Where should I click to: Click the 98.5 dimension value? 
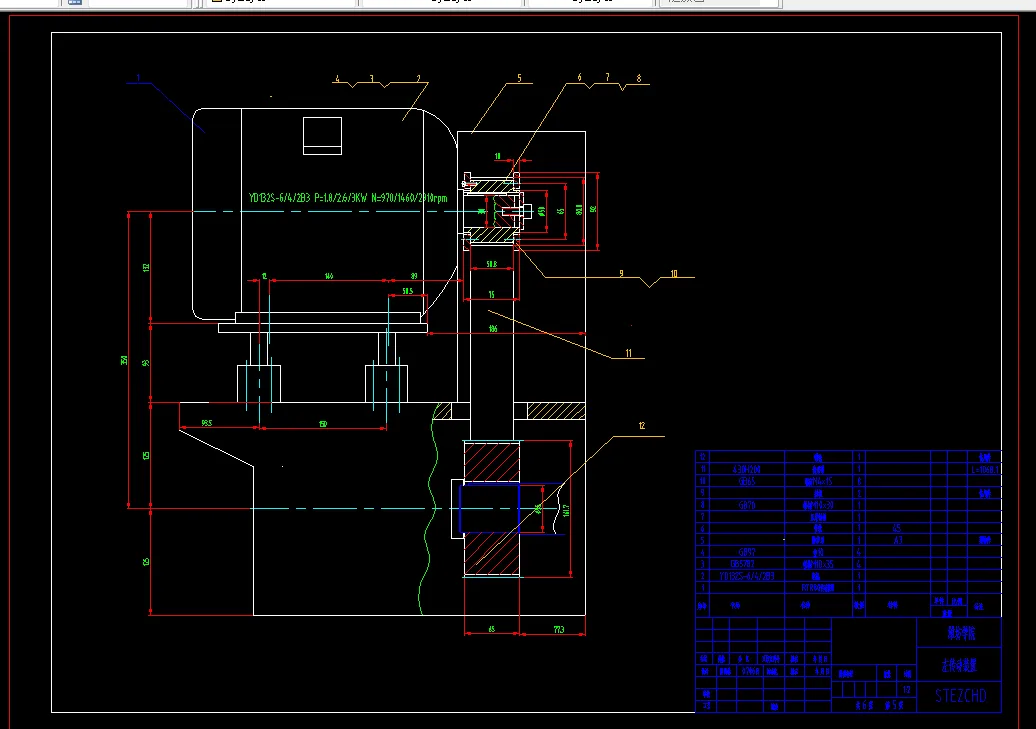coord(207,423)
